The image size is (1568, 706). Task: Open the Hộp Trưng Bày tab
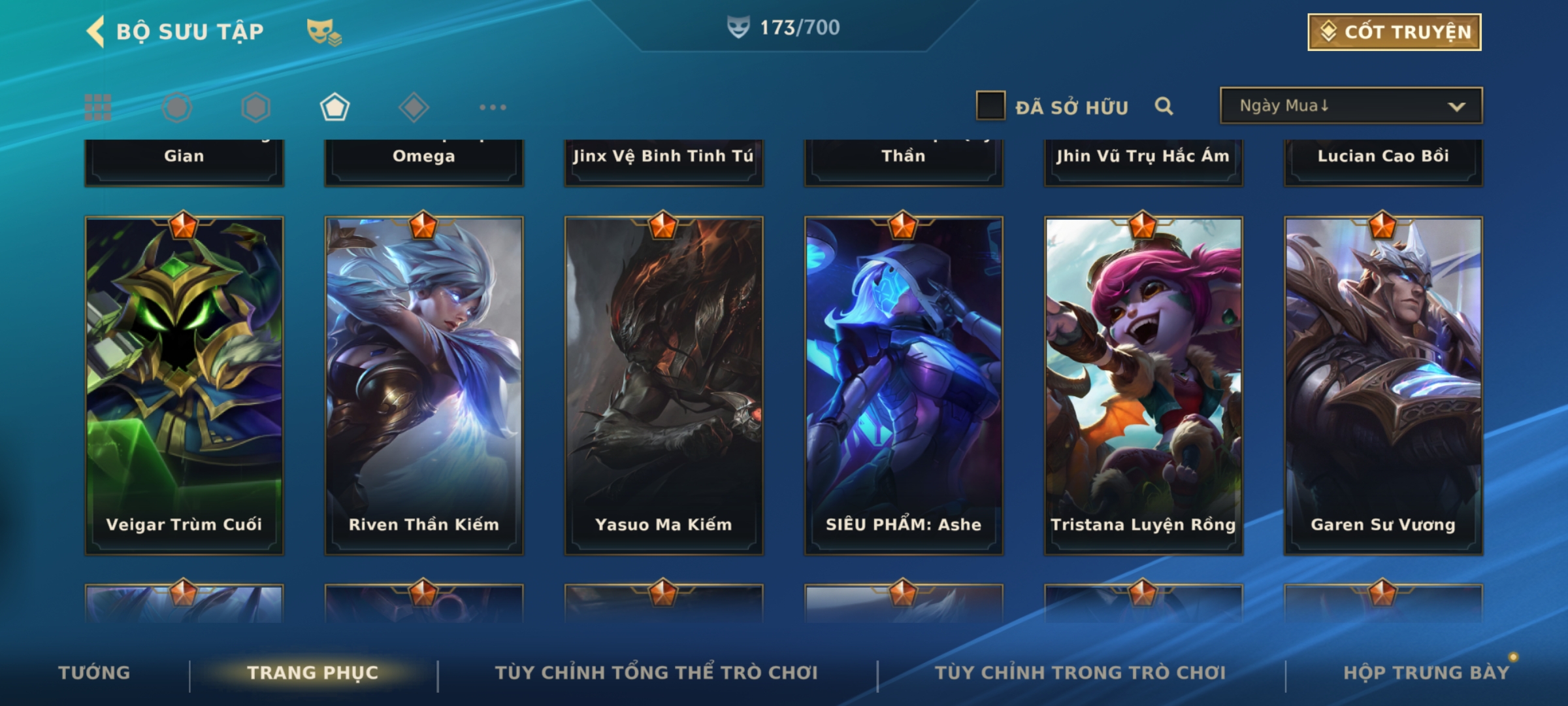1426,673
